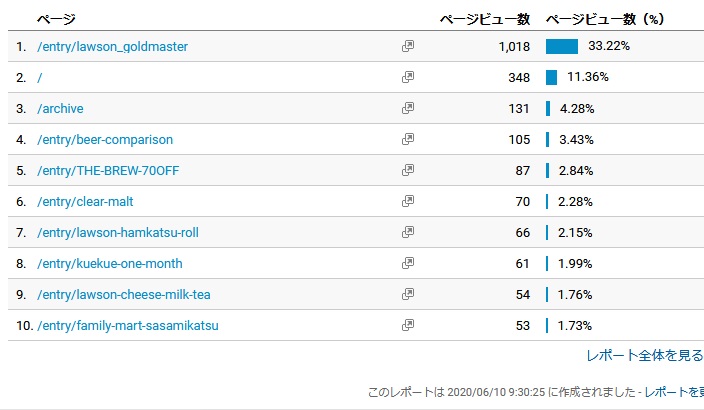
Task: Open the /archive page link
Action: point(60,109)
